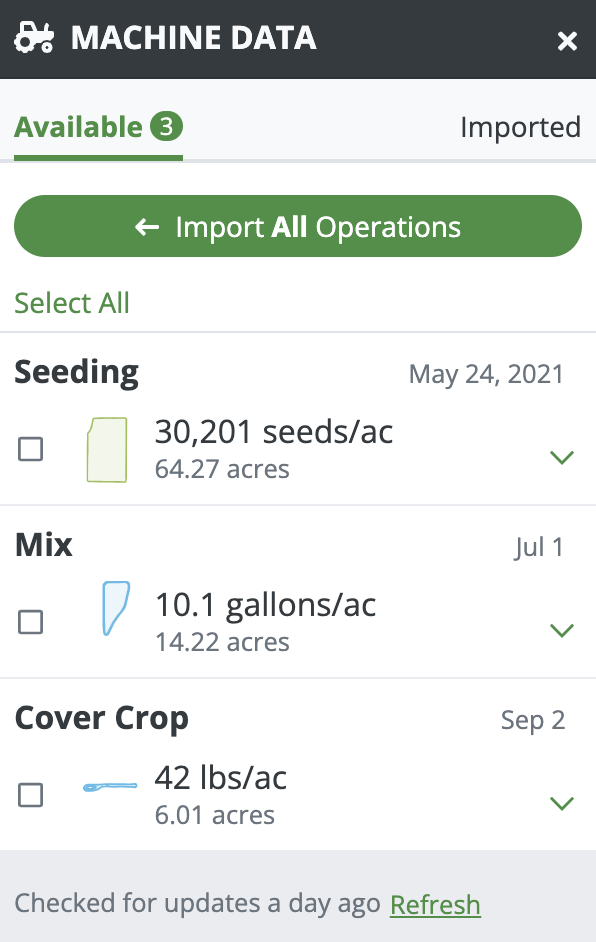
Task: Click the tractor icon in the header
Action: tap(33, 37)
